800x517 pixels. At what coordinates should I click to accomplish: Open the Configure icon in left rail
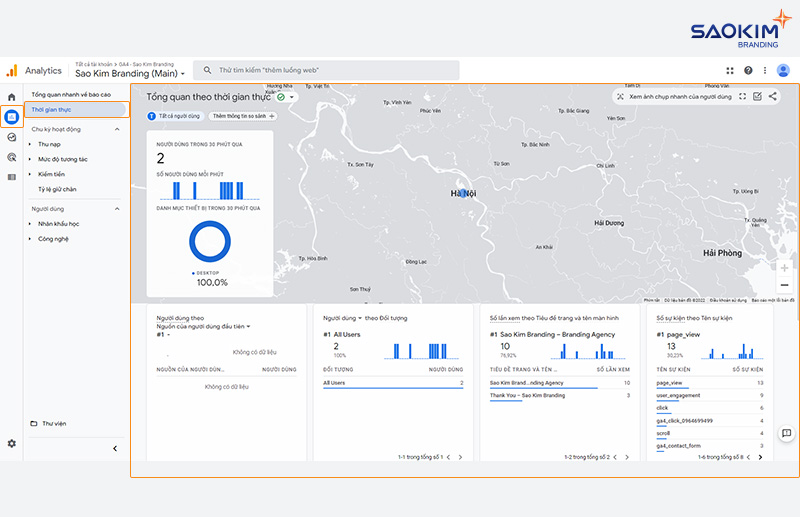tap(11, 177)
